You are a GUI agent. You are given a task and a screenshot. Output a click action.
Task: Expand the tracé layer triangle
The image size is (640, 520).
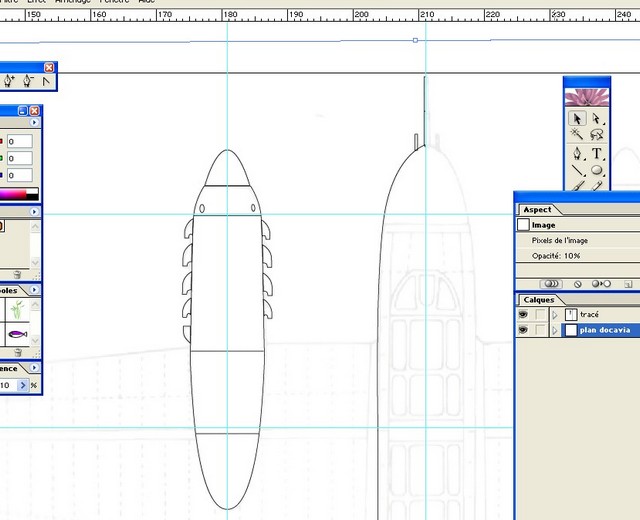click(x=555, y=315)
